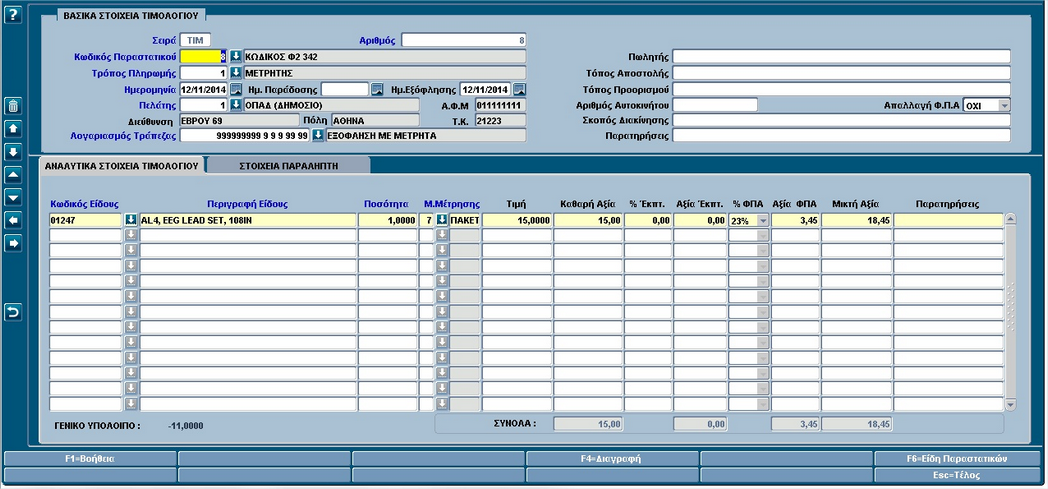Viewport: 1048px width, 489px height.
Task: Switch to ΣΤΟΙΧΕΙΑ ΠΑΡΑΛΗΠΤΗ tab
Action: pos(288,166)
